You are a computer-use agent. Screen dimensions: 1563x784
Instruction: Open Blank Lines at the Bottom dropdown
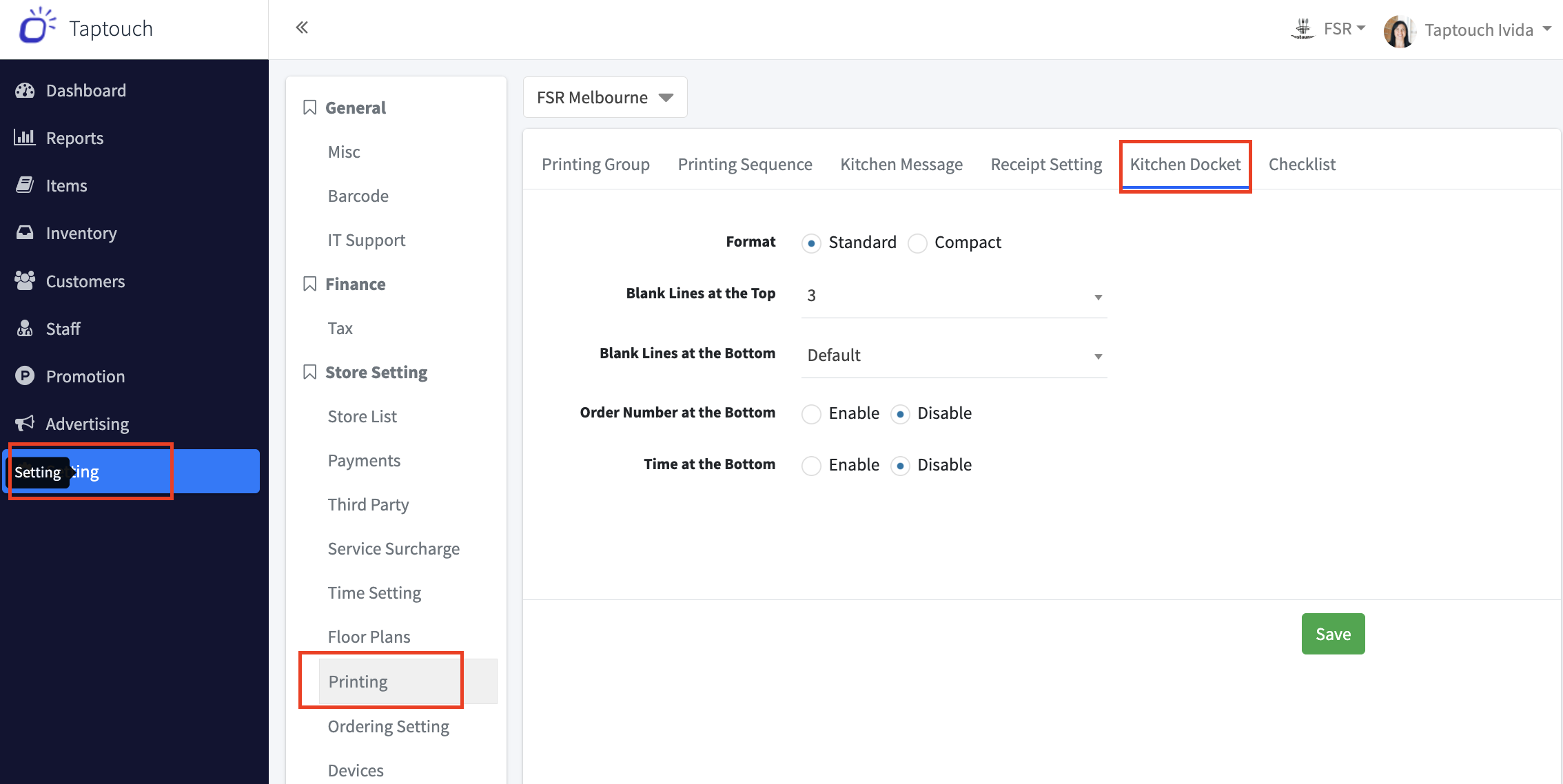(x=954, y=355)
